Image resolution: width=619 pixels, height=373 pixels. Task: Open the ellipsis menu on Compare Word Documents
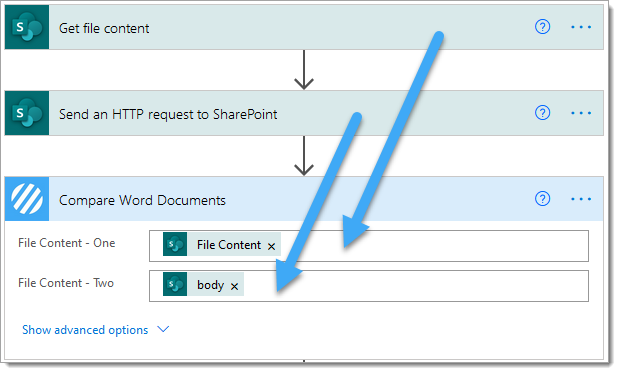click(581, 199)
